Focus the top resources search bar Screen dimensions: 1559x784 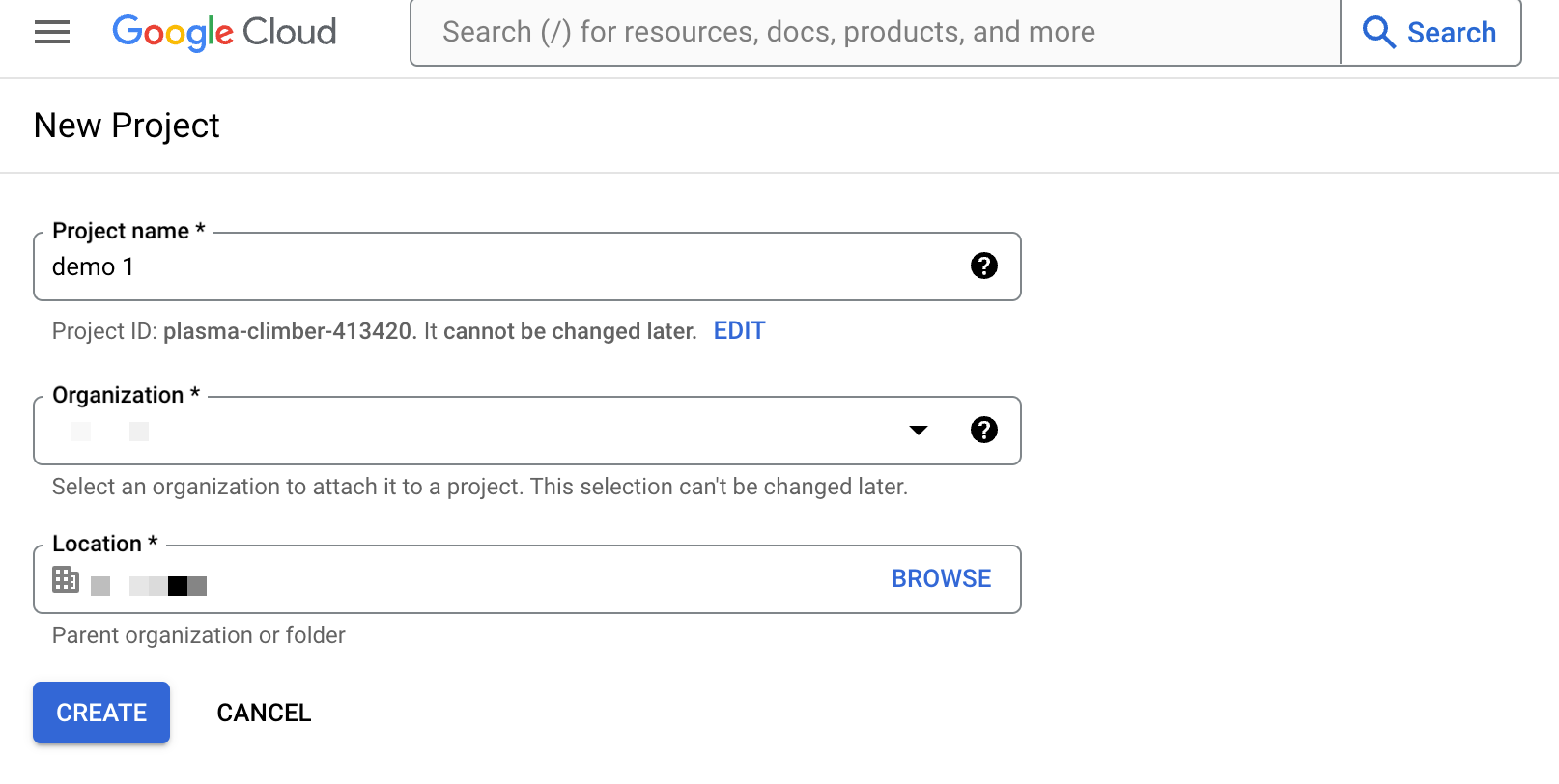click(x=869, y=33)
